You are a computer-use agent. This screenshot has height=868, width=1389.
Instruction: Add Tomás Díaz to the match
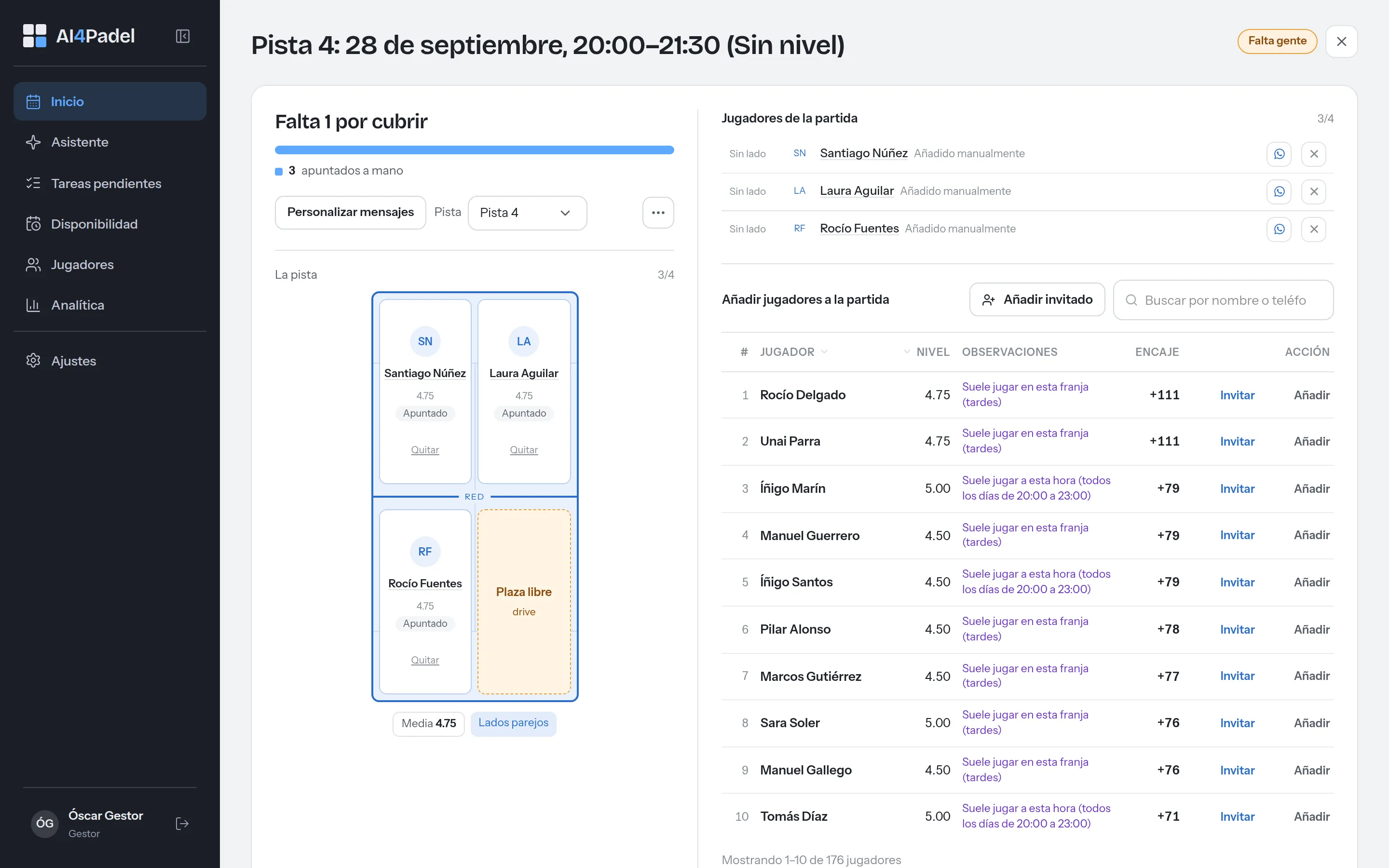click(1311, 816)
